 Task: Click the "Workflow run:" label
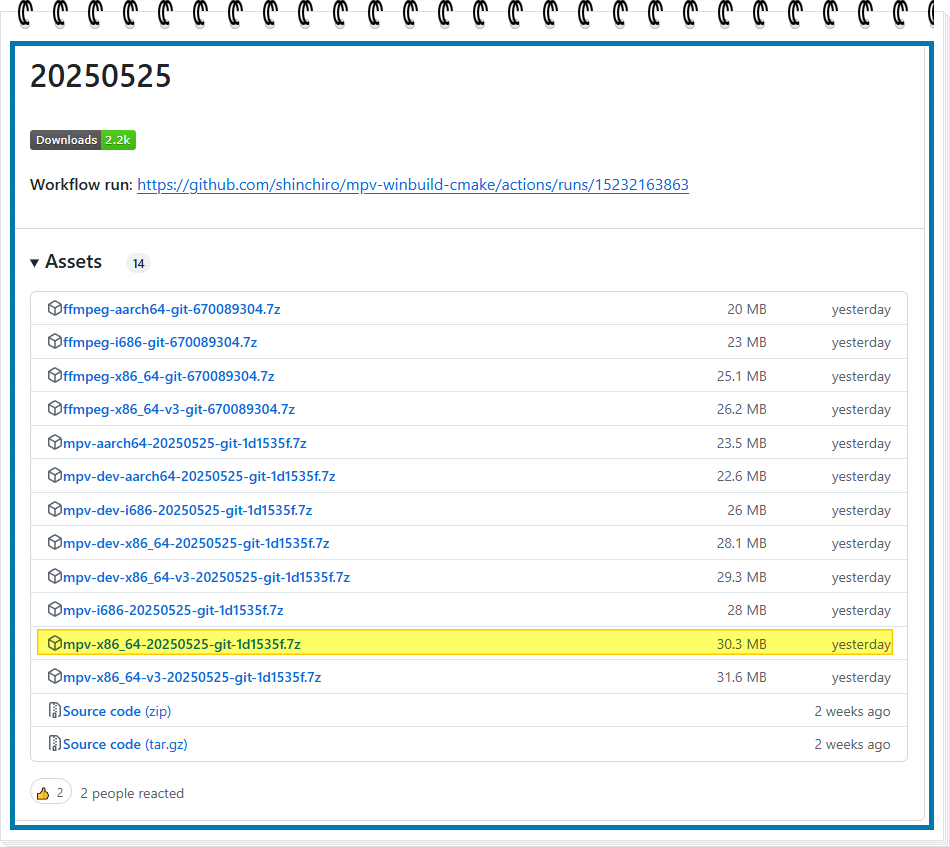pyautogui.click(x=81, y=185)
